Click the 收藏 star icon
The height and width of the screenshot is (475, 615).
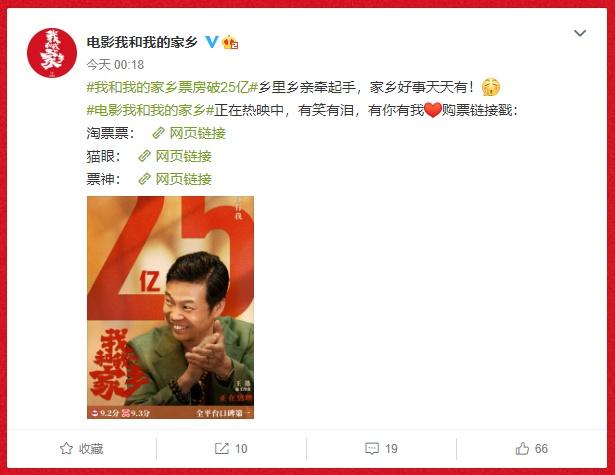tap(66, 449)
